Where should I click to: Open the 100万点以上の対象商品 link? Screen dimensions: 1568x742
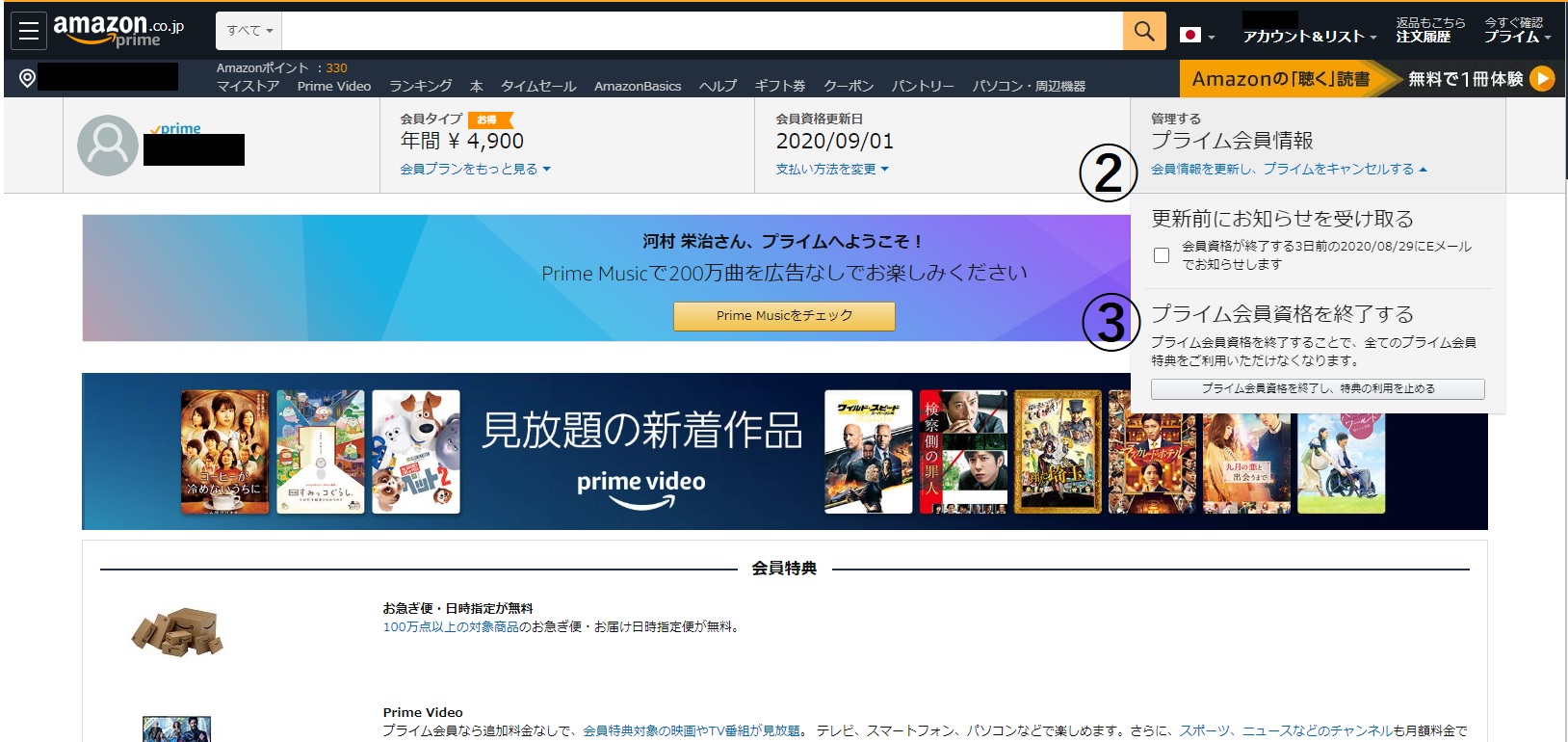point(451,627)
